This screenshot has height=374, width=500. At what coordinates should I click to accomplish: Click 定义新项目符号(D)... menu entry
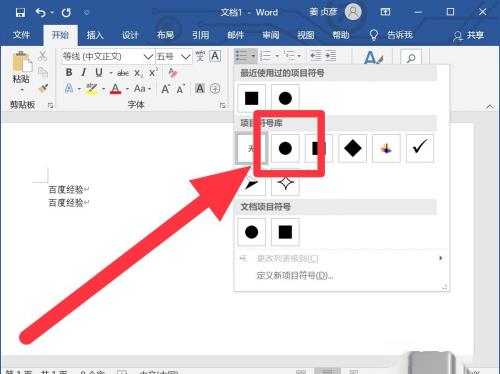coord(295,276)
